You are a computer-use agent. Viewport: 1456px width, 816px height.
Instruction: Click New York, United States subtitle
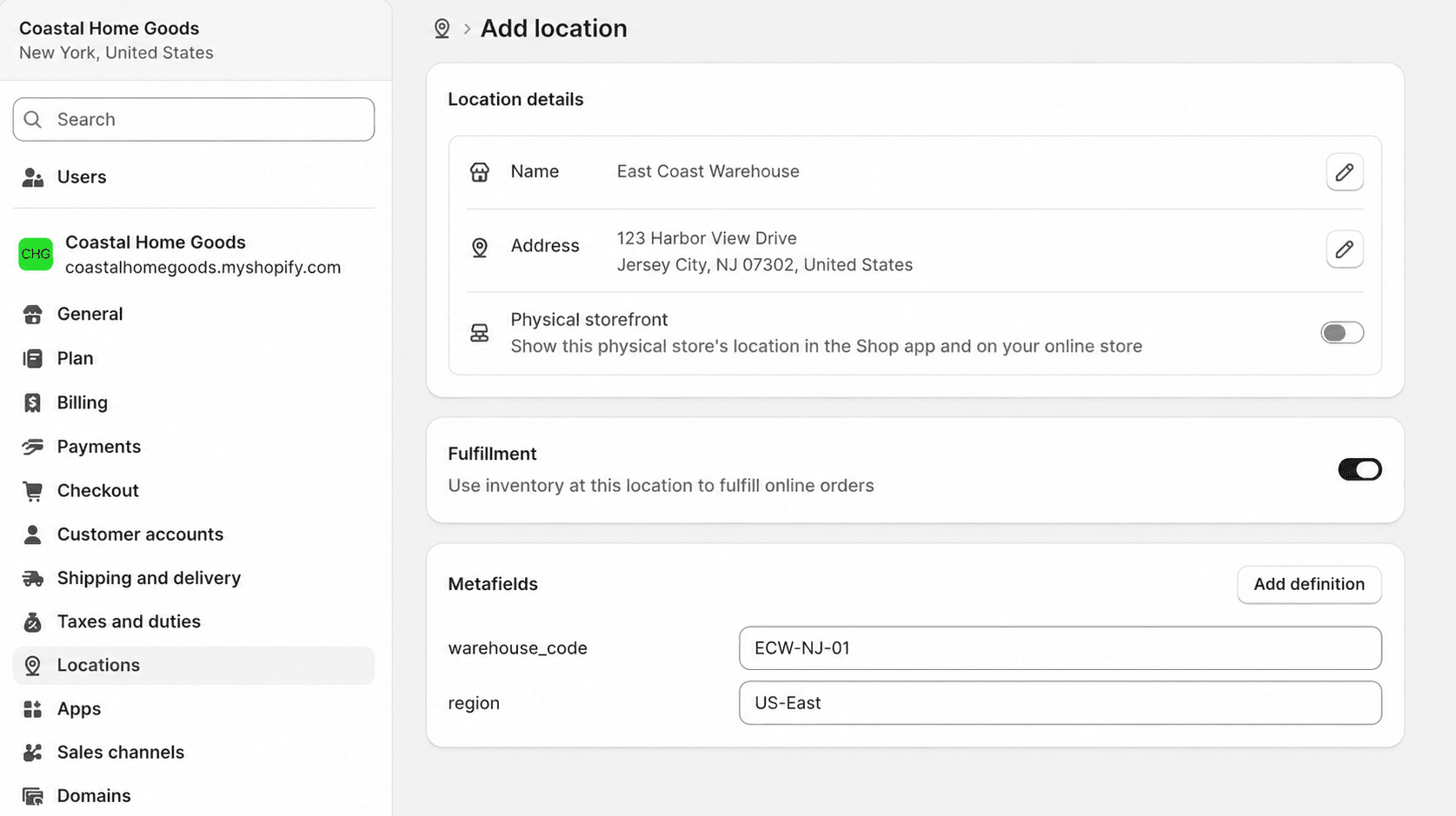[x=116, y=53]
